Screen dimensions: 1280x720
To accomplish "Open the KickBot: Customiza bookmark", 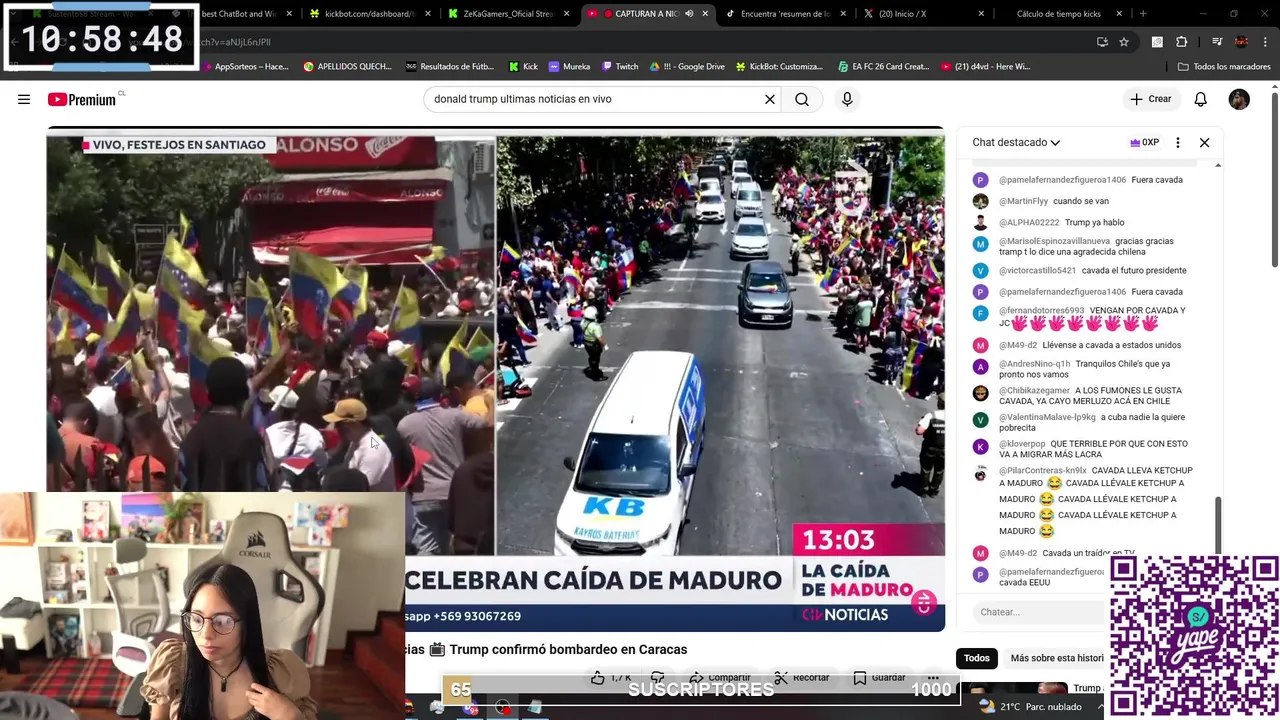I will (780, 66).
